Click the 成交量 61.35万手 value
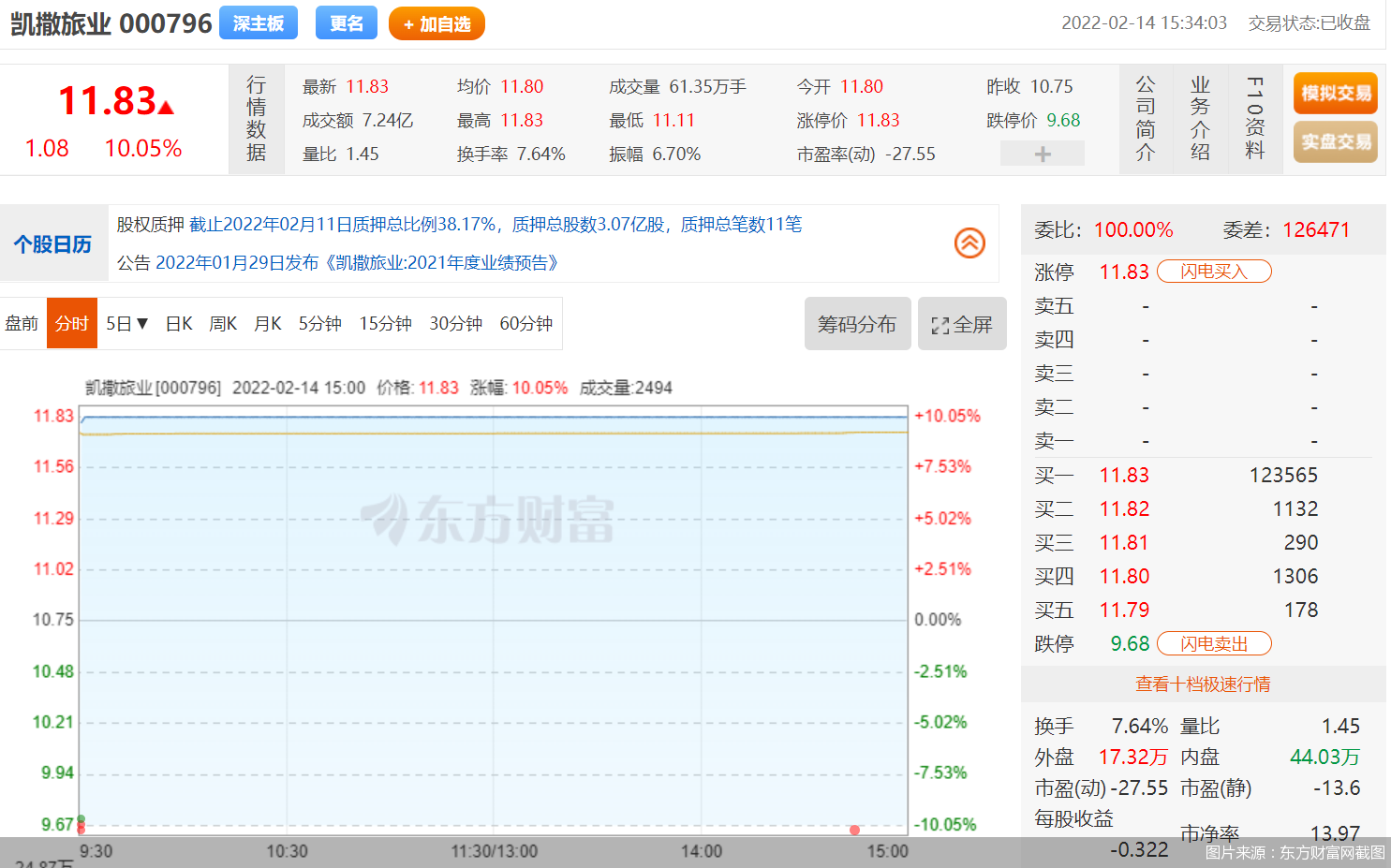Viewport: 1391px width, 868px height. click(x=708, y=87)
